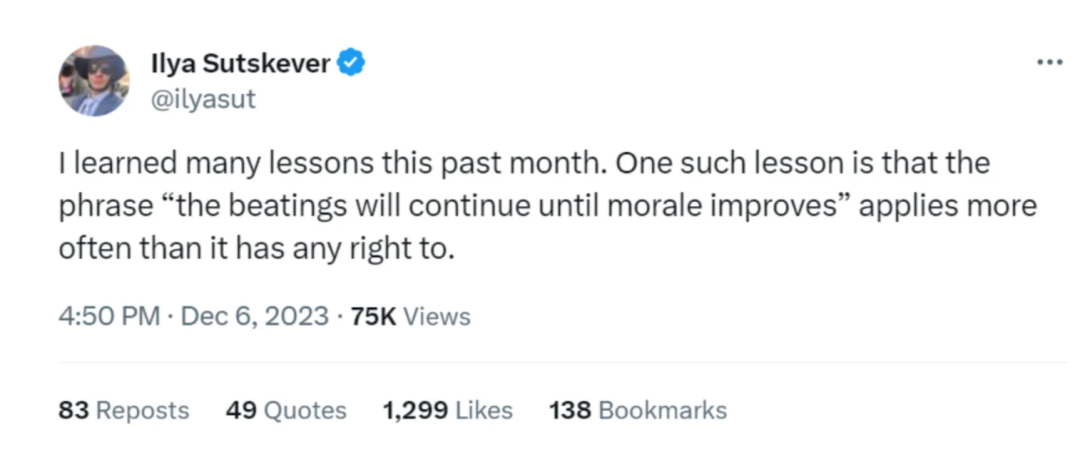
Task: Click the 1,299 like count number
Action: tap(415, 410)
